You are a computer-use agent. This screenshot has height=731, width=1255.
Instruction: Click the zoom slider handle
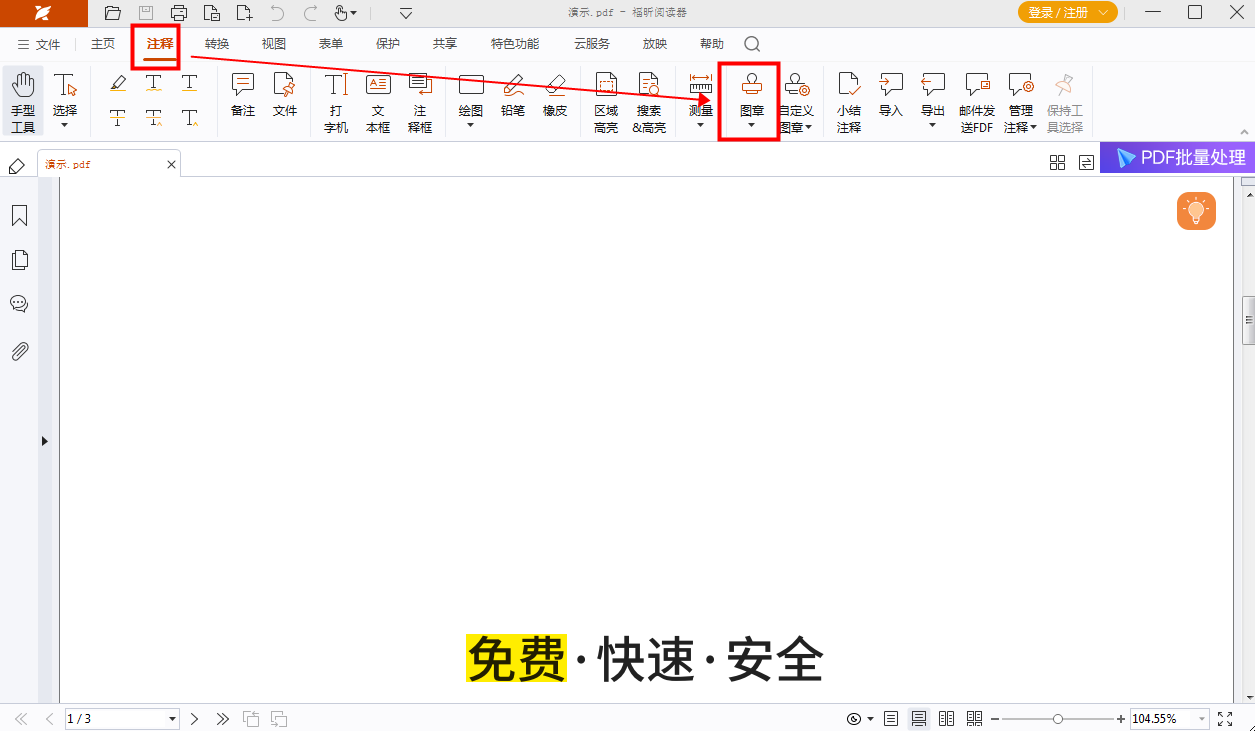1058,719
